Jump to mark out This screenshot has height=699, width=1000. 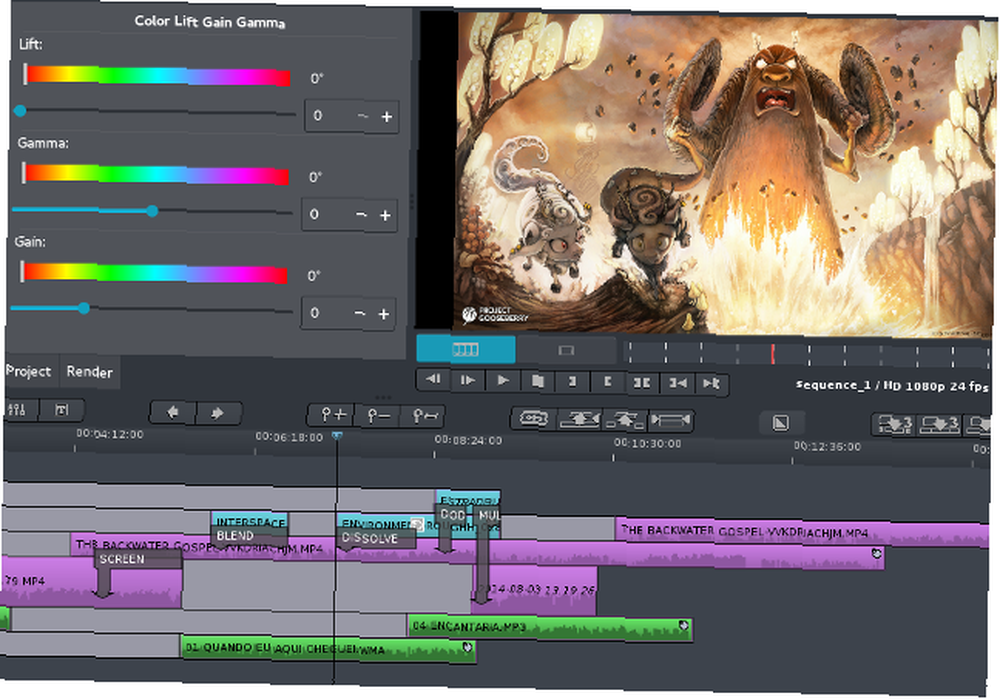point(711,384)
